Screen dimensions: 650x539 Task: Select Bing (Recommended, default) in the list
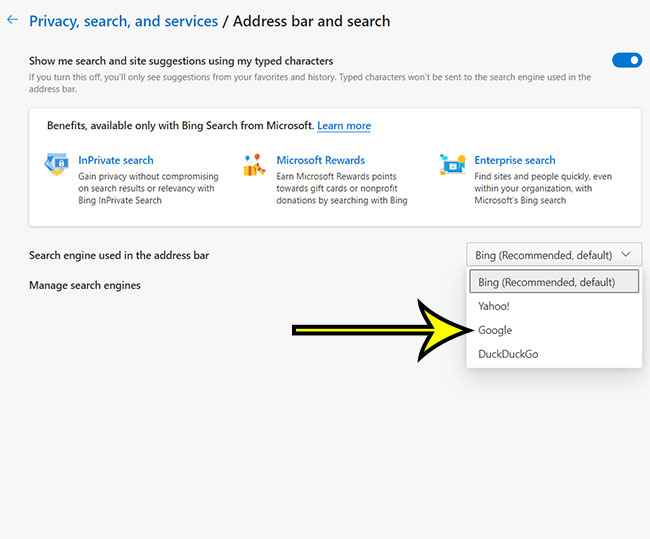pos(554,282)
